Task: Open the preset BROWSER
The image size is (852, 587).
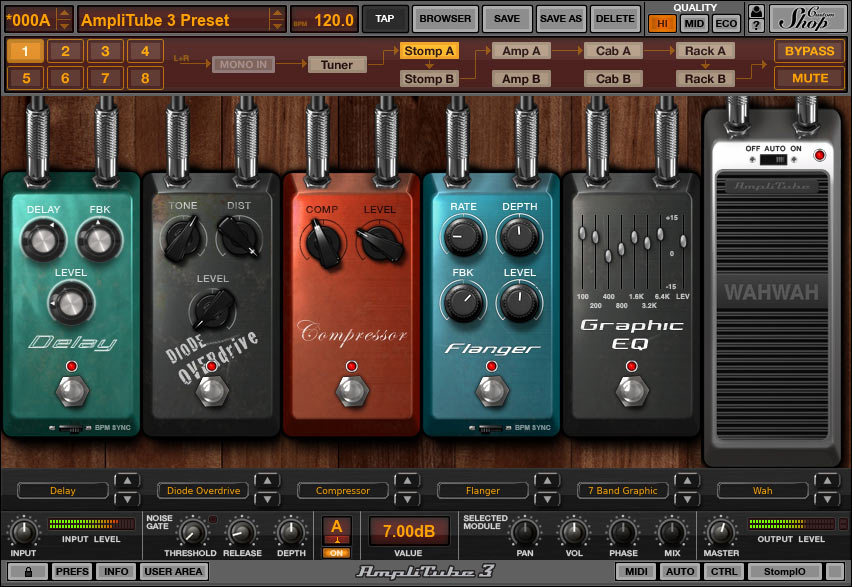Action: click(445, 19)
